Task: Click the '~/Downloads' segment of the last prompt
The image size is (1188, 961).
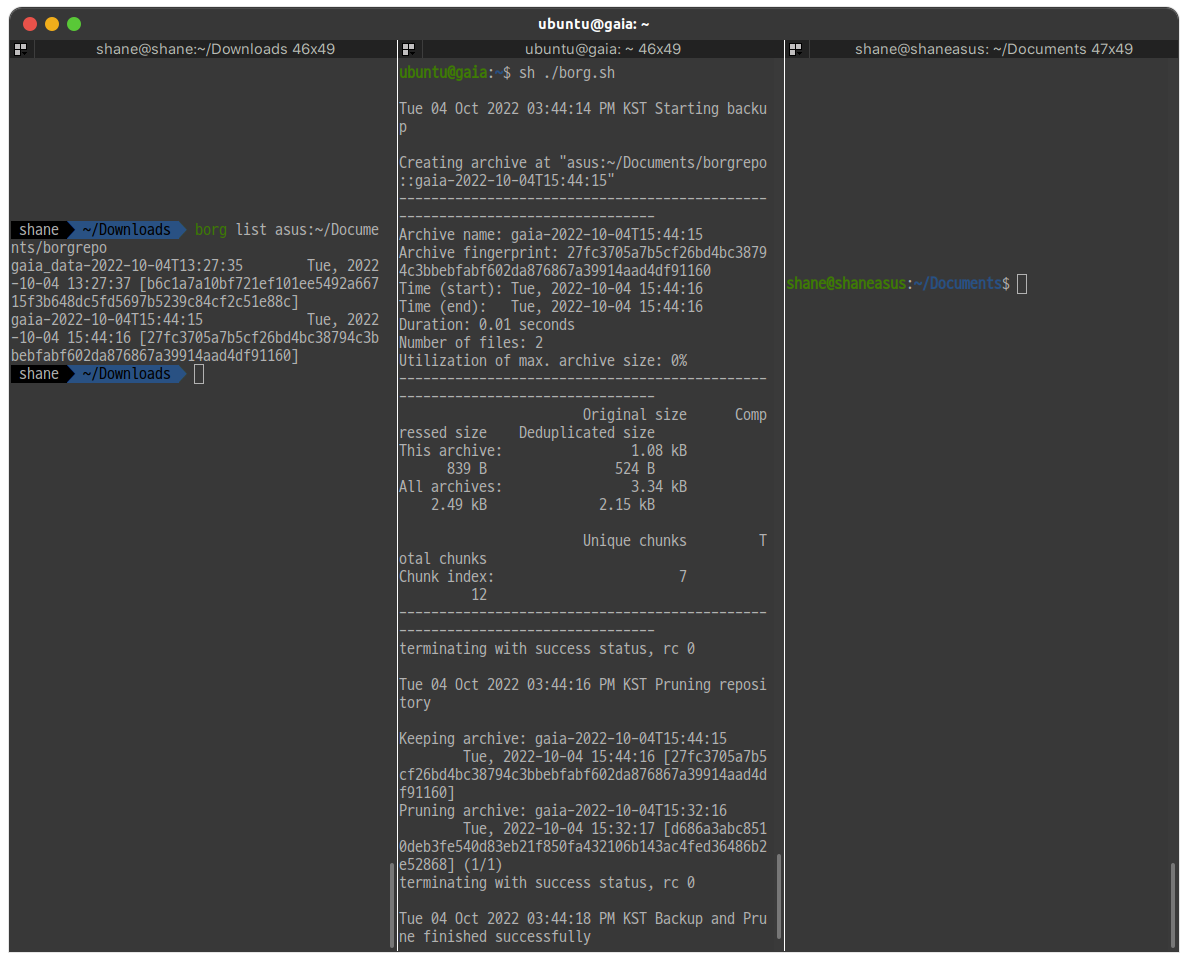Action: [x=127, y=374]
